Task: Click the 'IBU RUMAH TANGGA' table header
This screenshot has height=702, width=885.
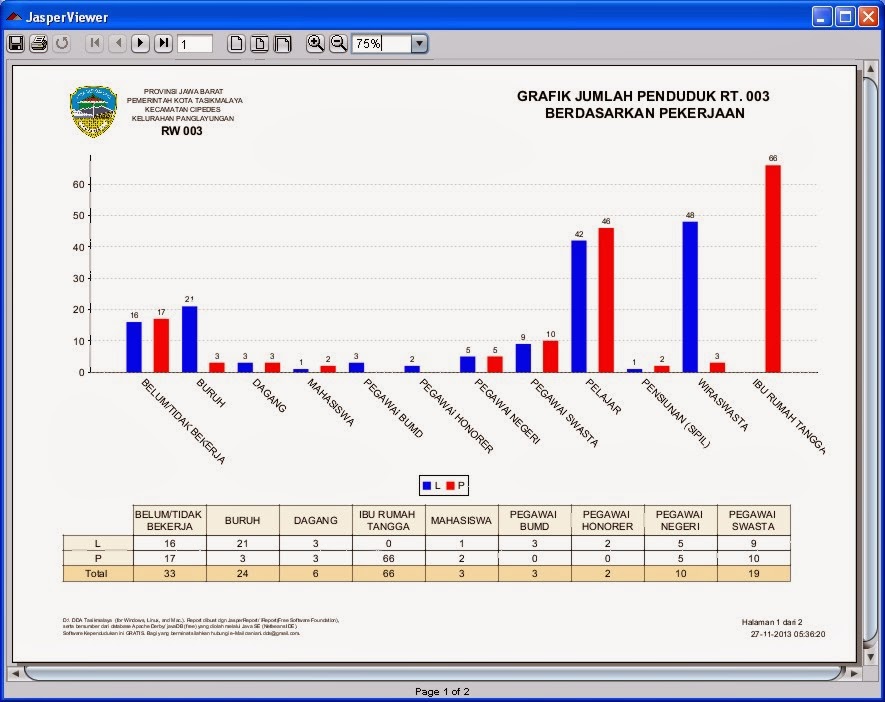Action: (388, 520)
